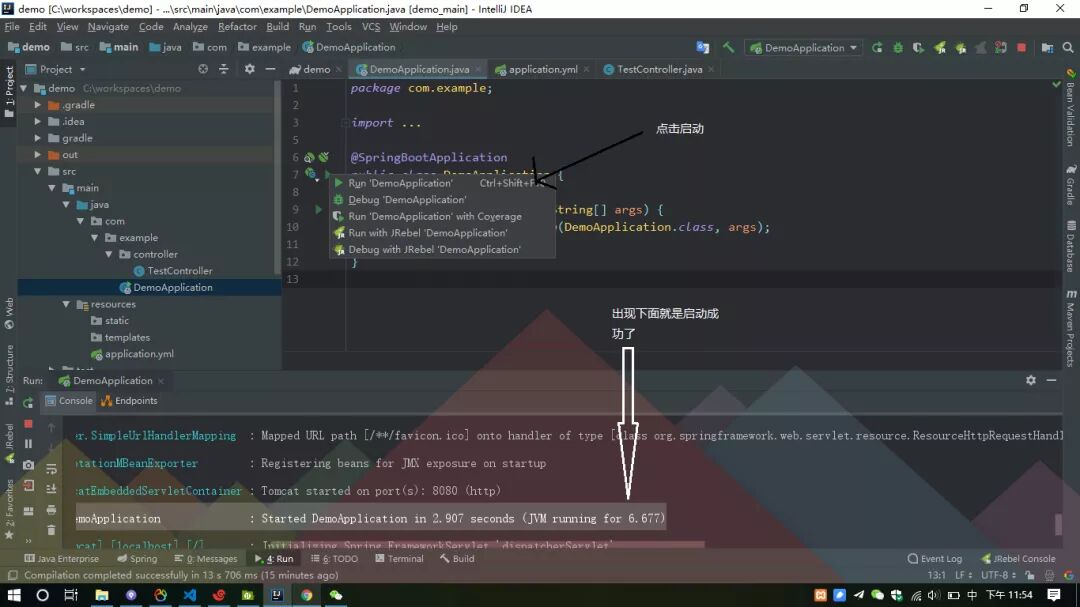Open the JRebel Console tool window
This screenshot has height=607, width=1080.
click(1018, 559)
